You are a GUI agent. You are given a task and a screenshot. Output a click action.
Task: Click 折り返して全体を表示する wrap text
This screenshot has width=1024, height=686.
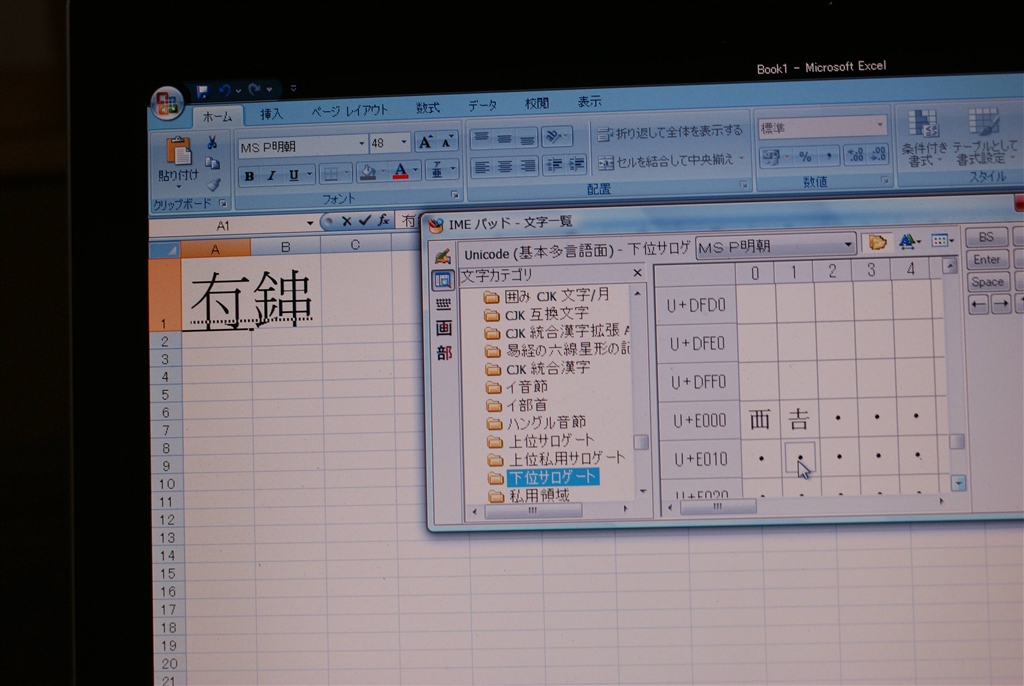(x=669, y=133)
